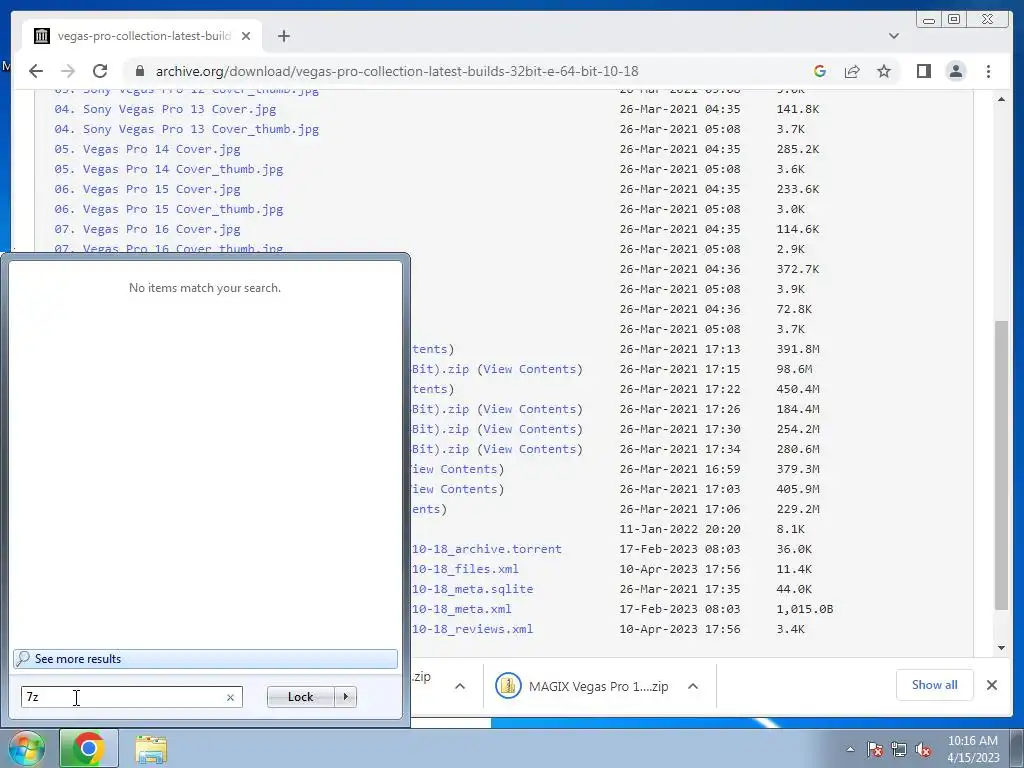
Task: Click the 26-Mar-2021 17:13 date text
Action: click(x=680, y=349)
